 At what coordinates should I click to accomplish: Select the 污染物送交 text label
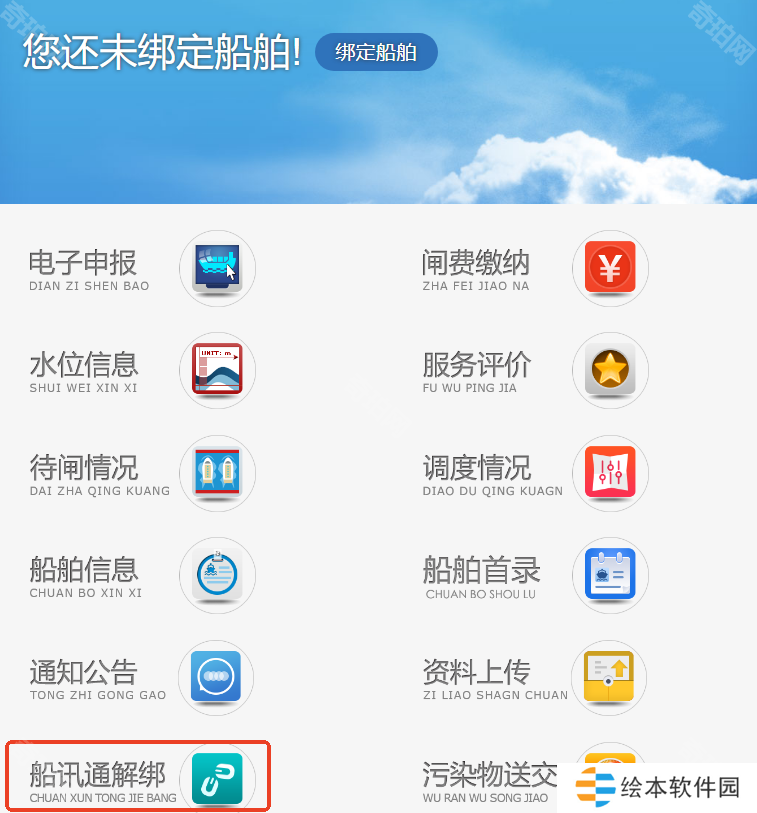point(490,775)
